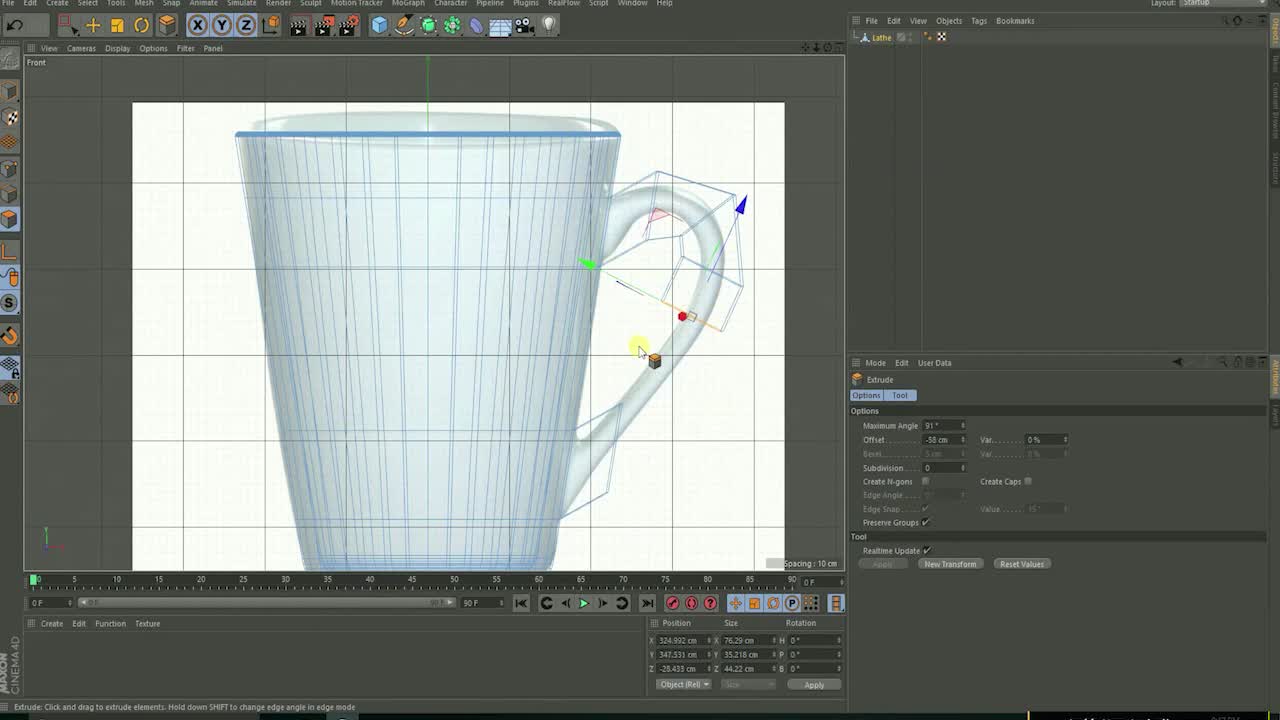Screen dimensions: 1280x720
Task: Click the spline Pen tool icon
Action: tap(404, 25)
